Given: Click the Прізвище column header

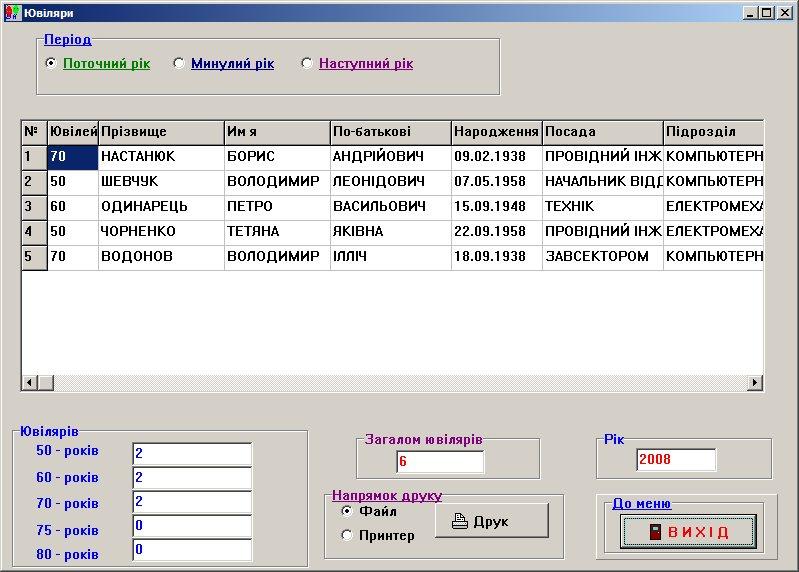Looking at the screenshot, I should [161, 132].
